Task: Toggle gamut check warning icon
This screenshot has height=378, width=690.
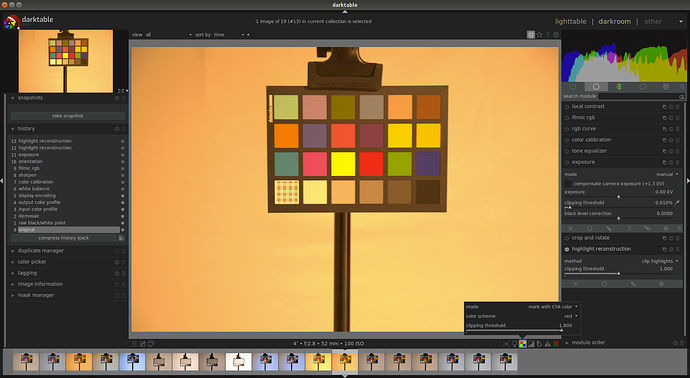Action: click(x=548, y=344)
